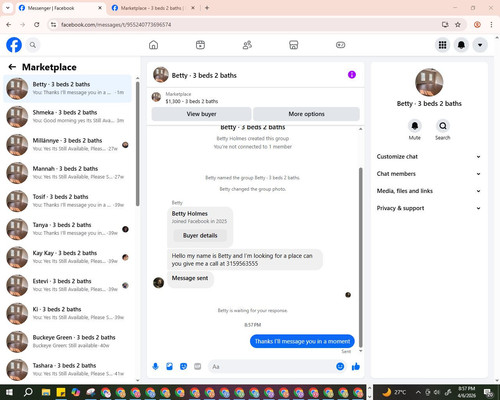Open the Facebook logo home link
This screenshot has width=500, height=400.
pyautogui.click(x=14, y=45)
